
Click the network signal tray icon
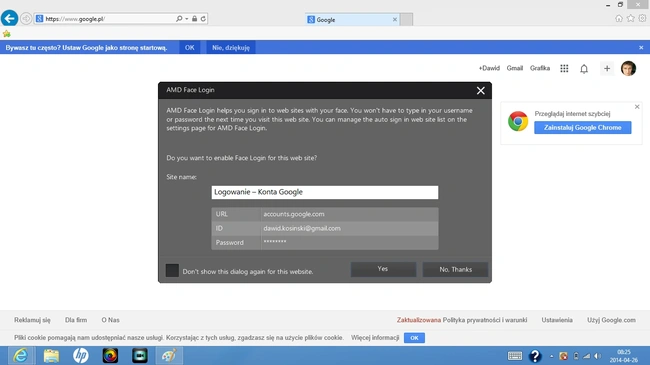587,356
